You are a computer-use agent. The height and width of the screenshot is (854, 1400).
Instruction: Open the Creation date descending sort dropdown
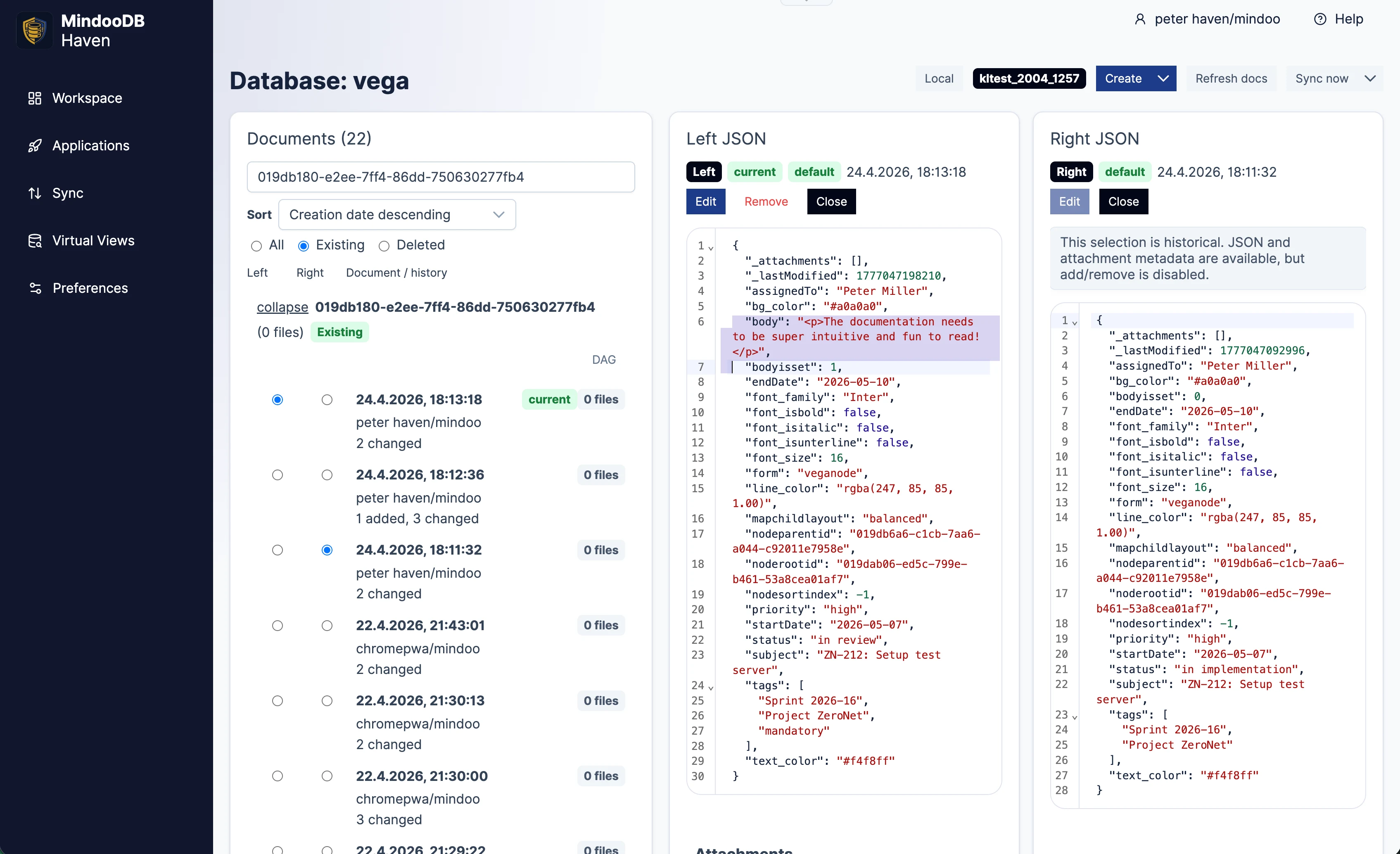(396, 214)
